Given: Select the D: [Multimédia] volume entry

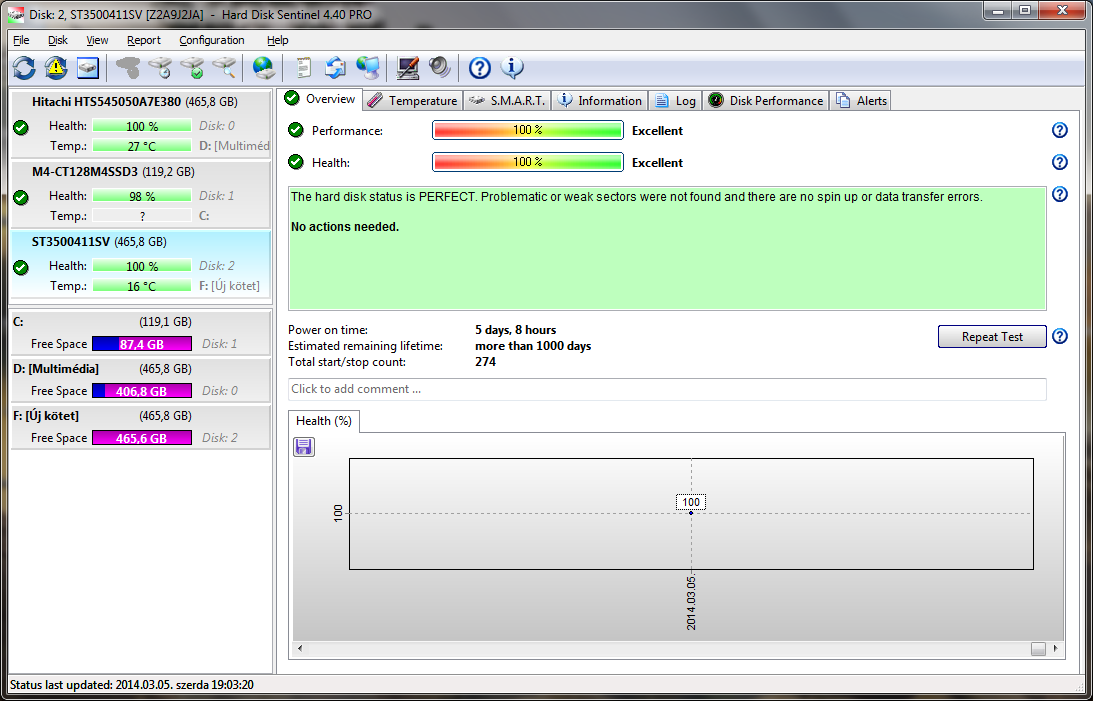Looking at the screenshot, I should 141,379.
